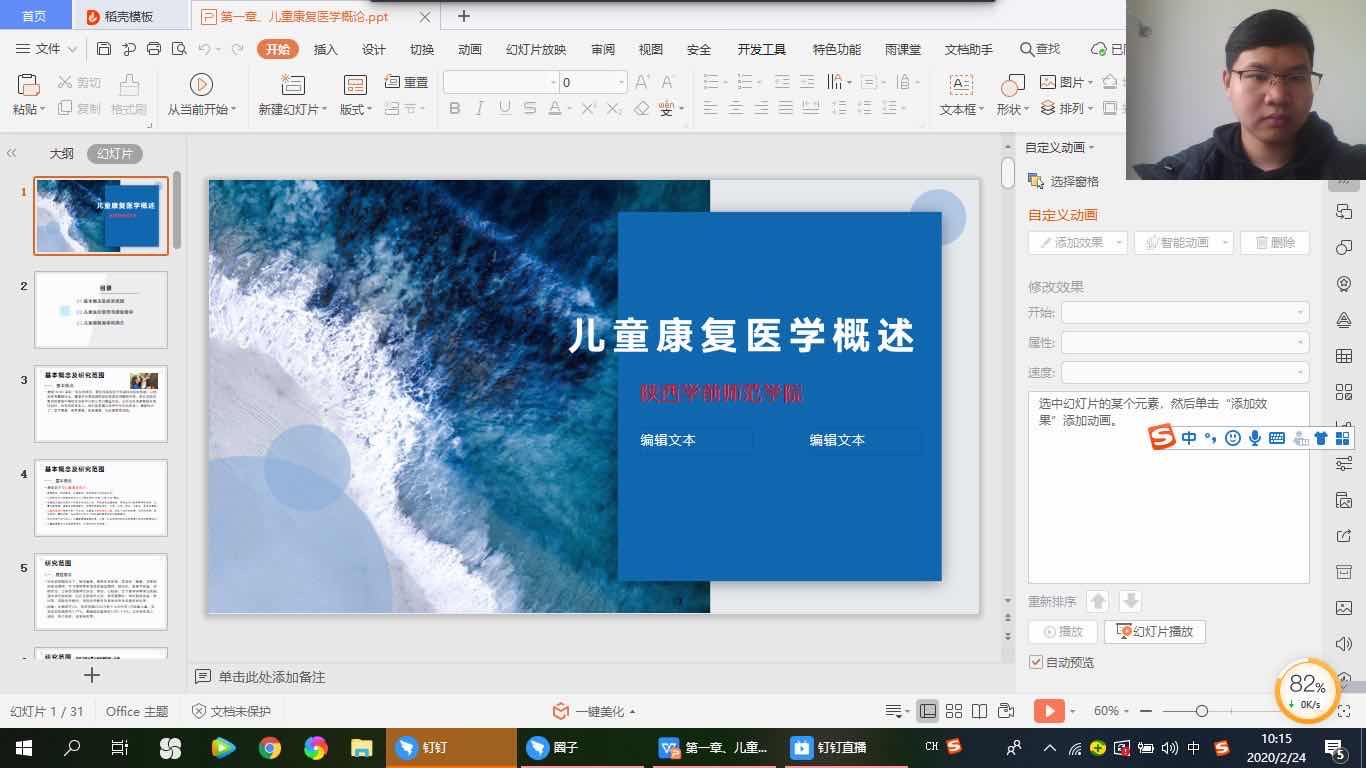This screenshot has height=768, width=1366.
Task: Click the Text Box (文本框) icon
Action: pyautogui.click(x=960, y=86)
